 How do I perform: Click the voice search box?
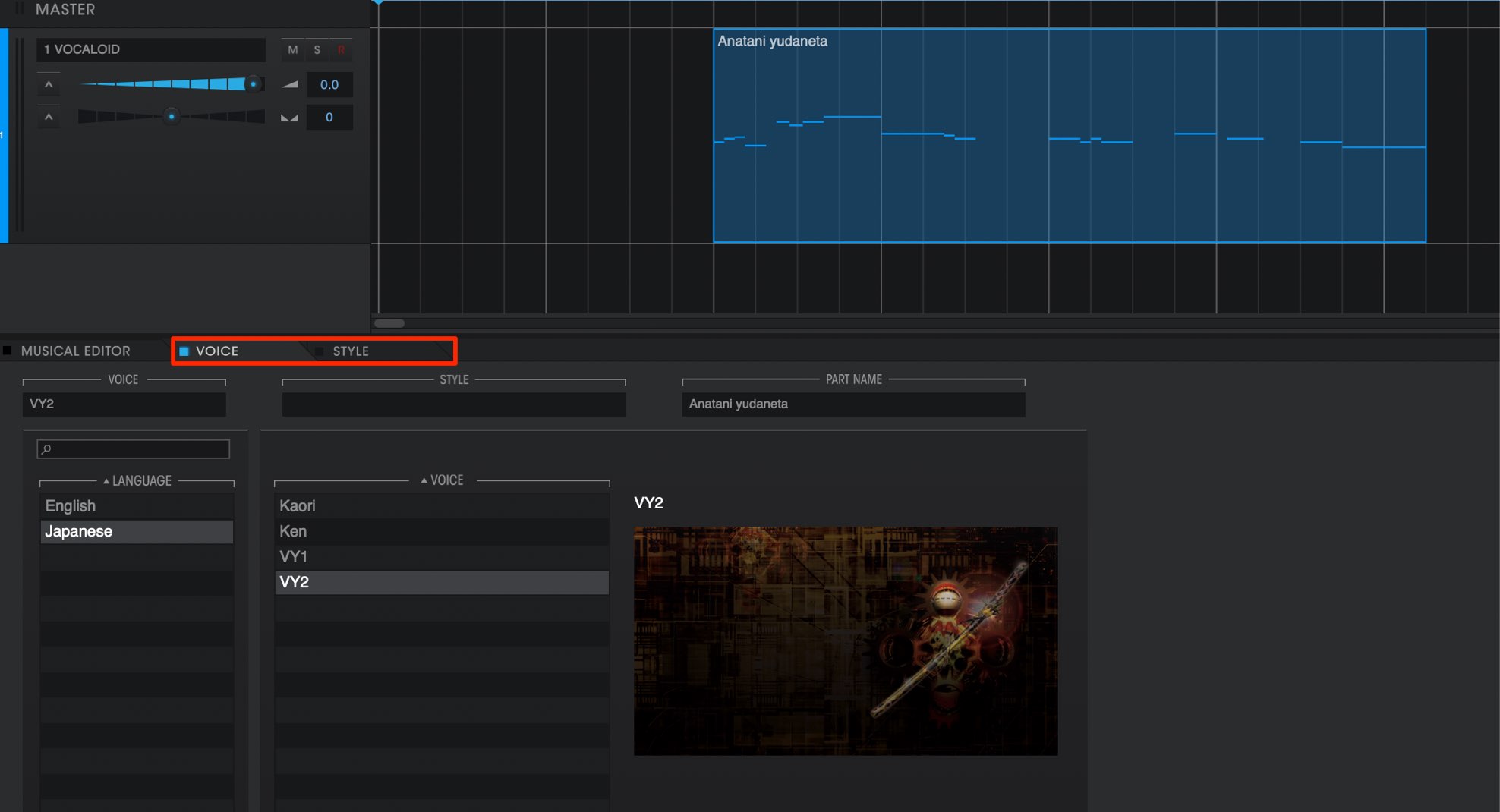point(134,449)
